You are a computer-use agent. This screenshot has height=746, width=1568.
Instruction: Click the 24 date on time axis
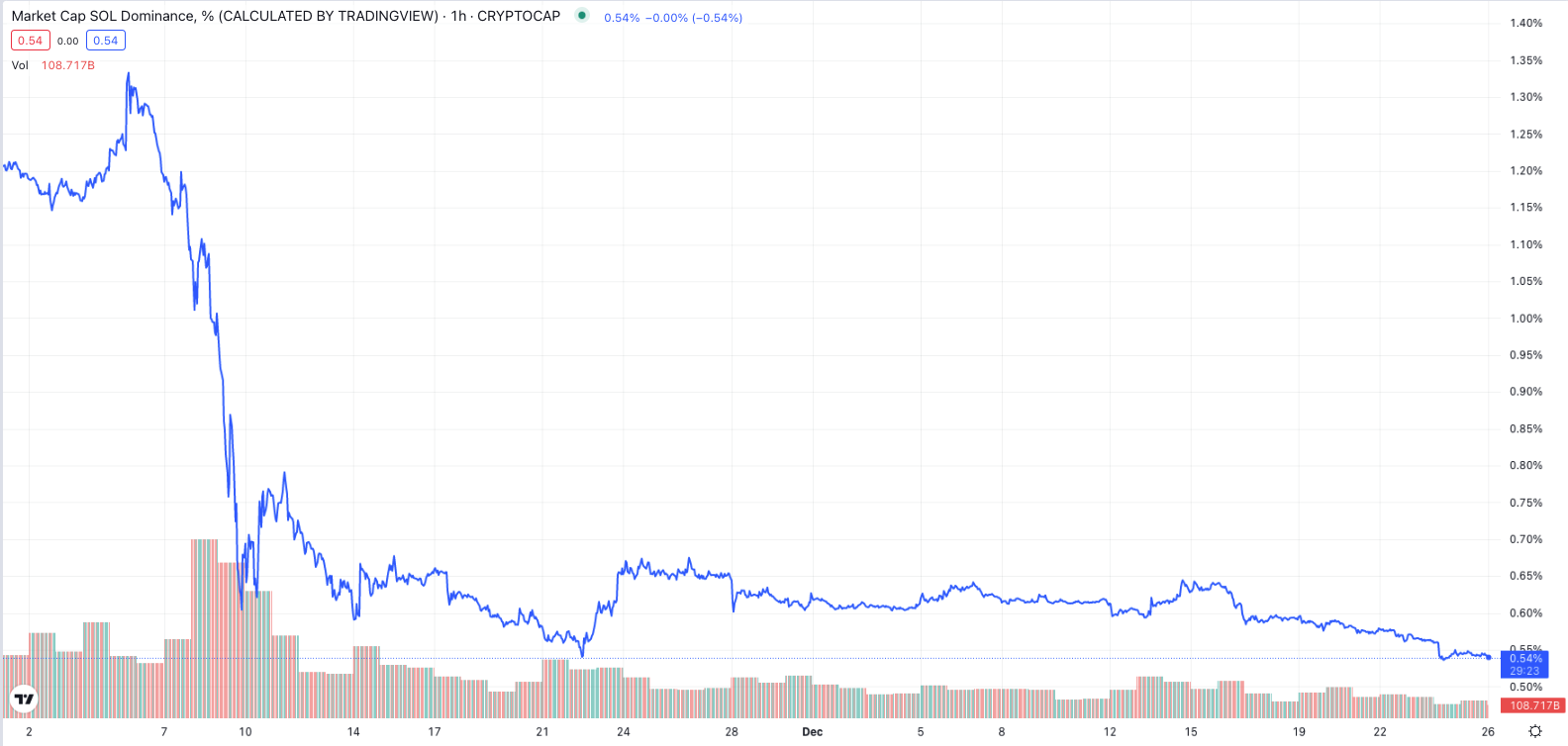[x=624, y=732]
